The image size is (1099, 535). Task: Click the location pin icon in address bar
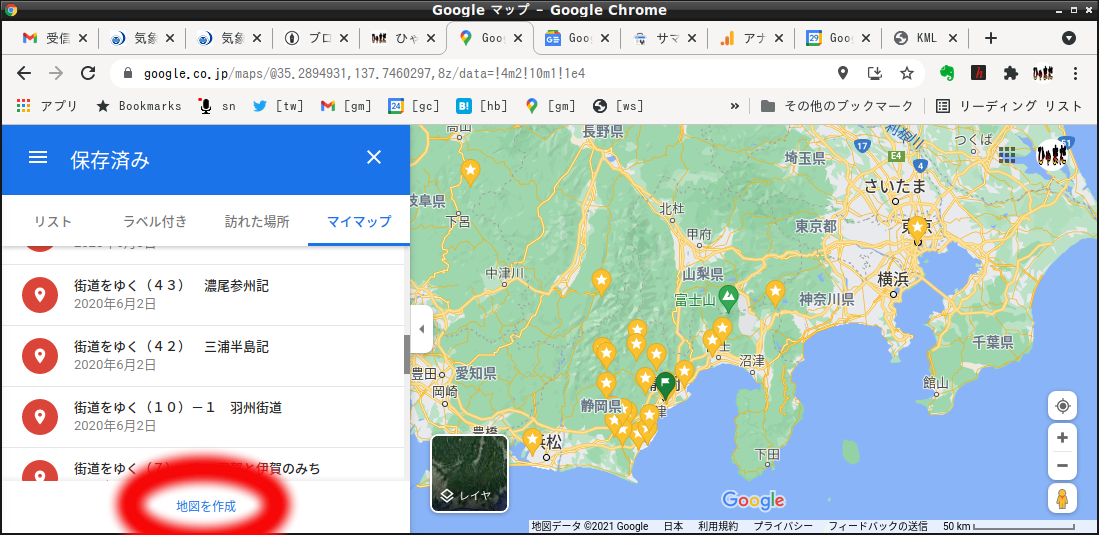[x=842, y=73]
